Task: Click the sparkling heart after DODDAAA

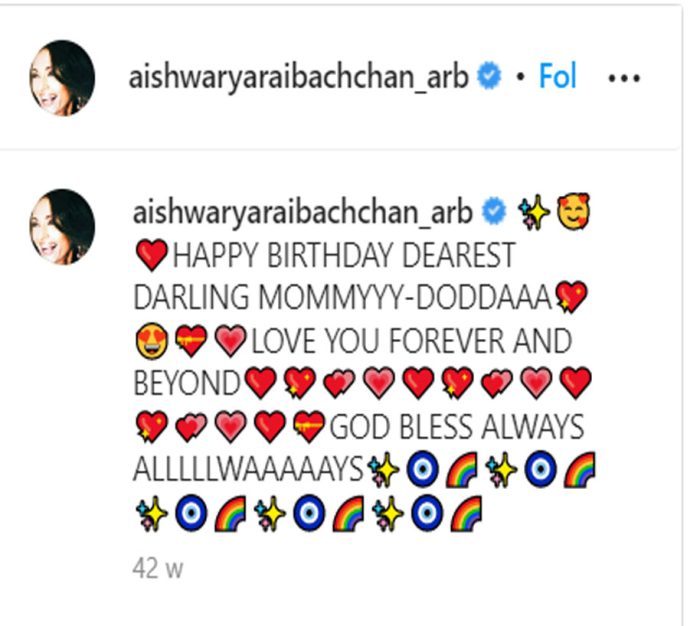Action: pyautogui.click(x=571, y=297)
